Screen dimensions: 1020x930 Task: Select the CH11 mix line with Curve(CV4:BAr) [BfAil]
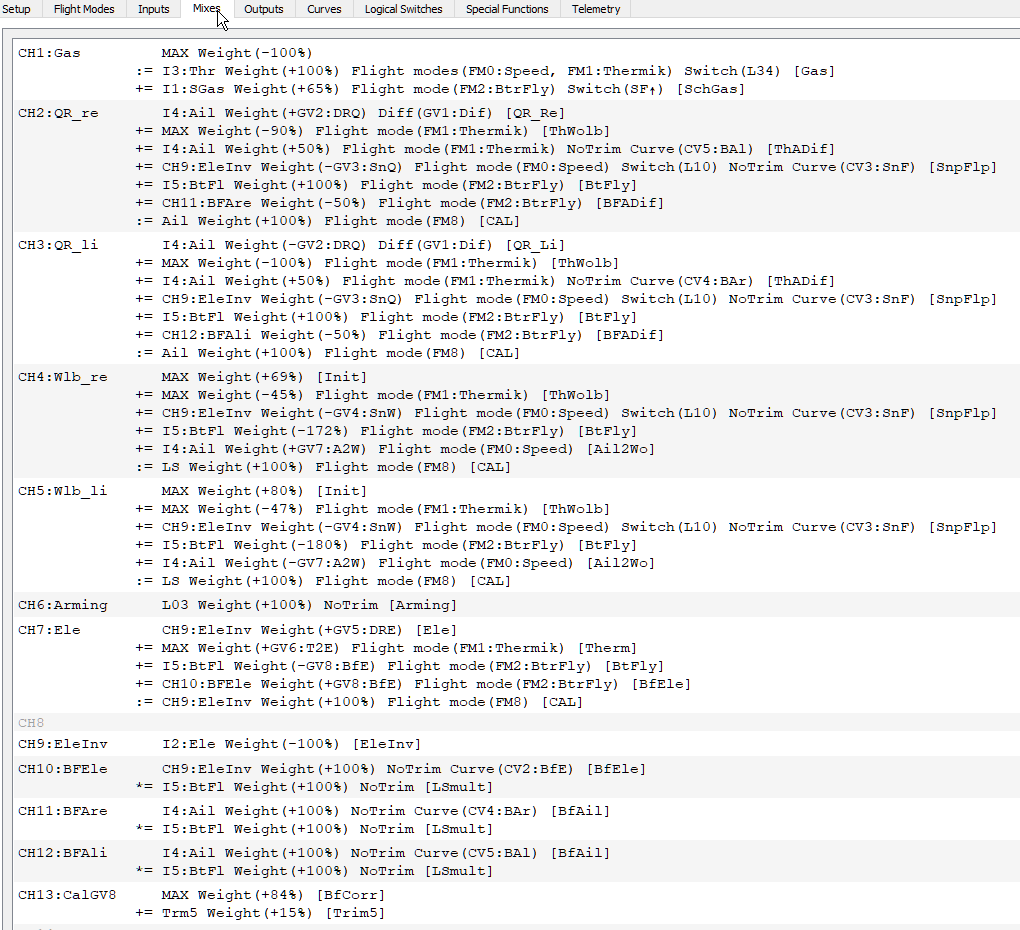point(386,811)
